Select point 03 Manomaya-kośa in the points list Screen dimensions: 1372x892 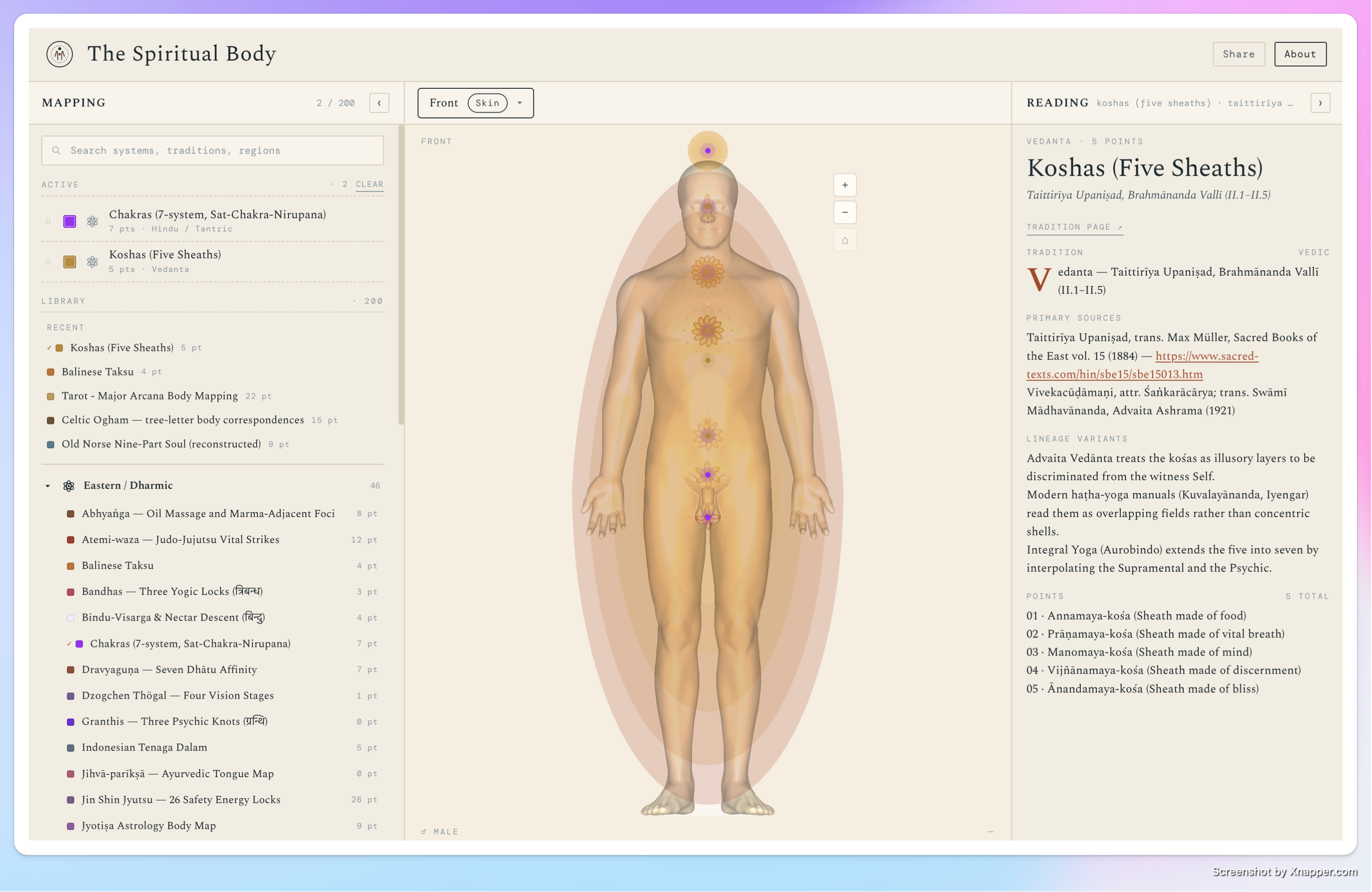1139,652
